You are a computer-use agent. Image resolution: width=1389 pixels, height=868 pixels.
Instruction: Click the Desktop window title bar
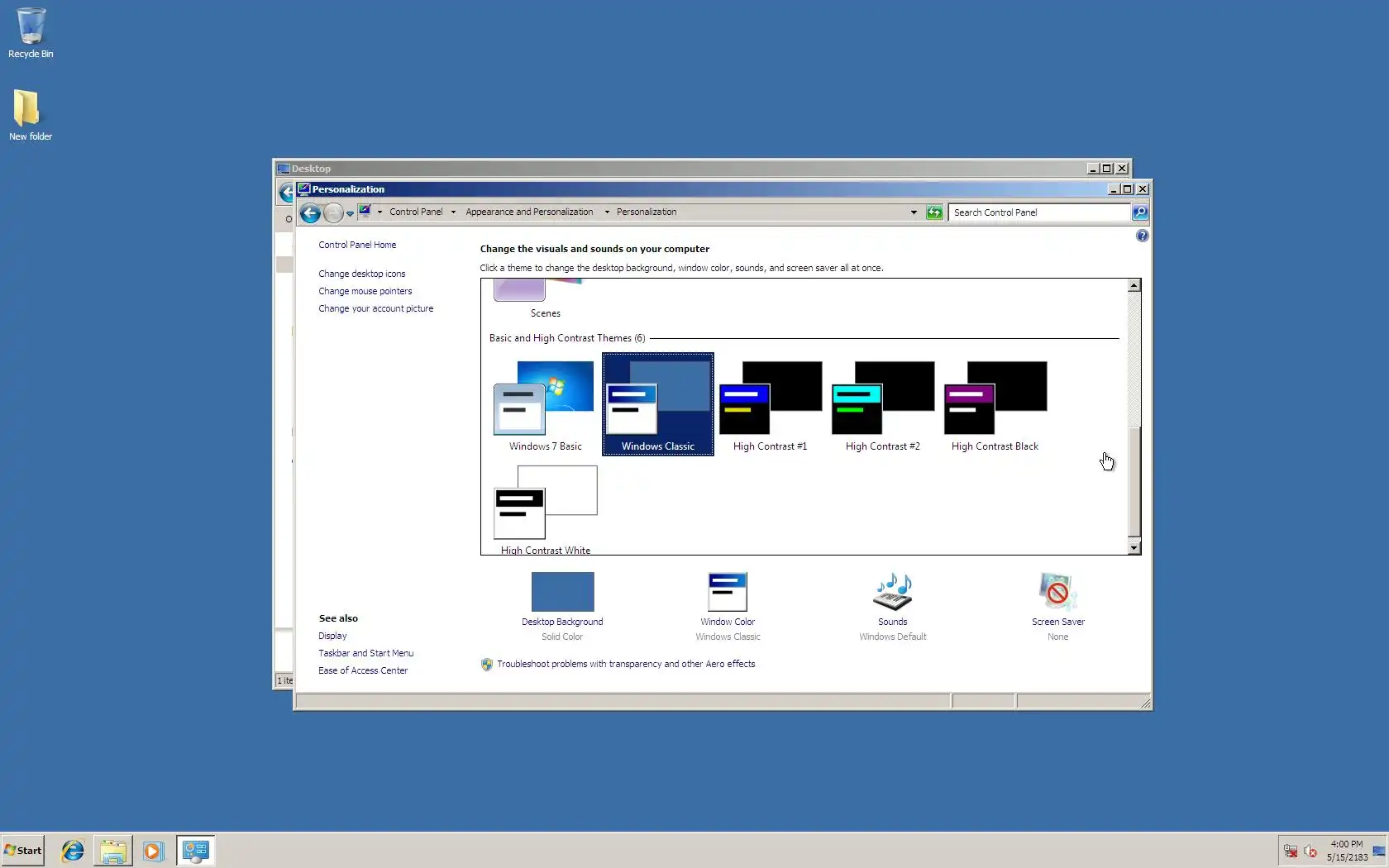coord(703,169)
